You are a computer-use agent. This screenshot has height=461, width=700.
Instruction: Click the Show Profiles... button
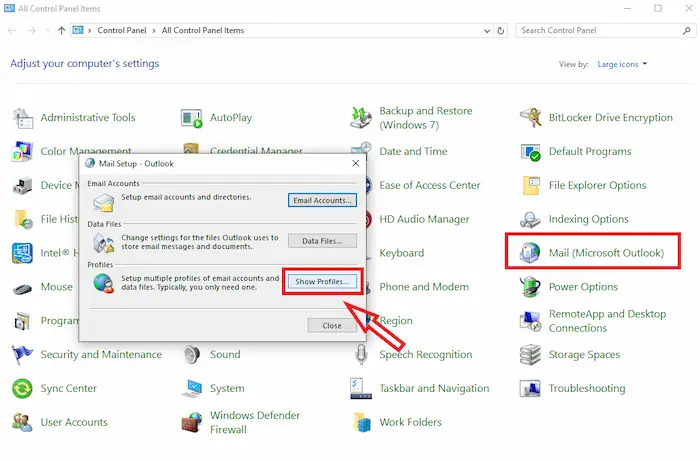322,282
